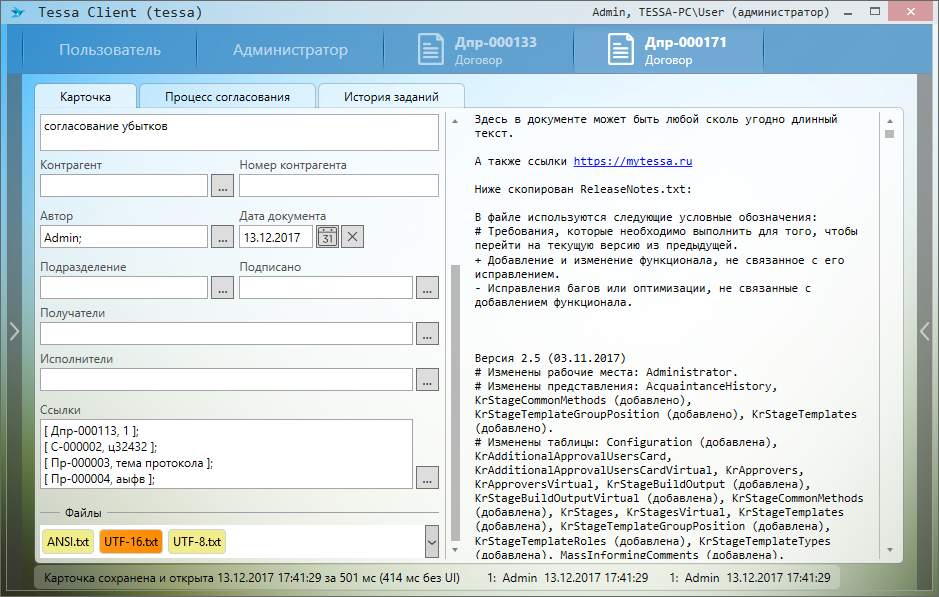Click the Дпр-000113 reference entry
The image size is (939, 597).
tap(92, 431)
